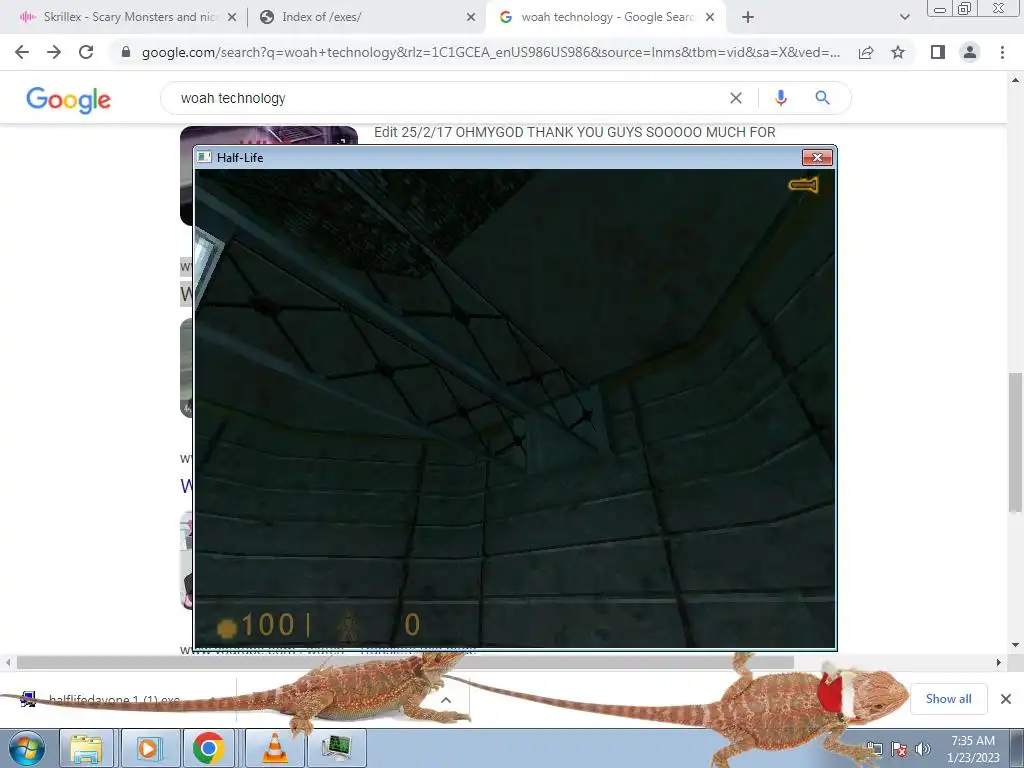Image resolution: width=1024 pixels, height=768 pixels.
Task: Close the Skrillex tab
Action: 232,18
